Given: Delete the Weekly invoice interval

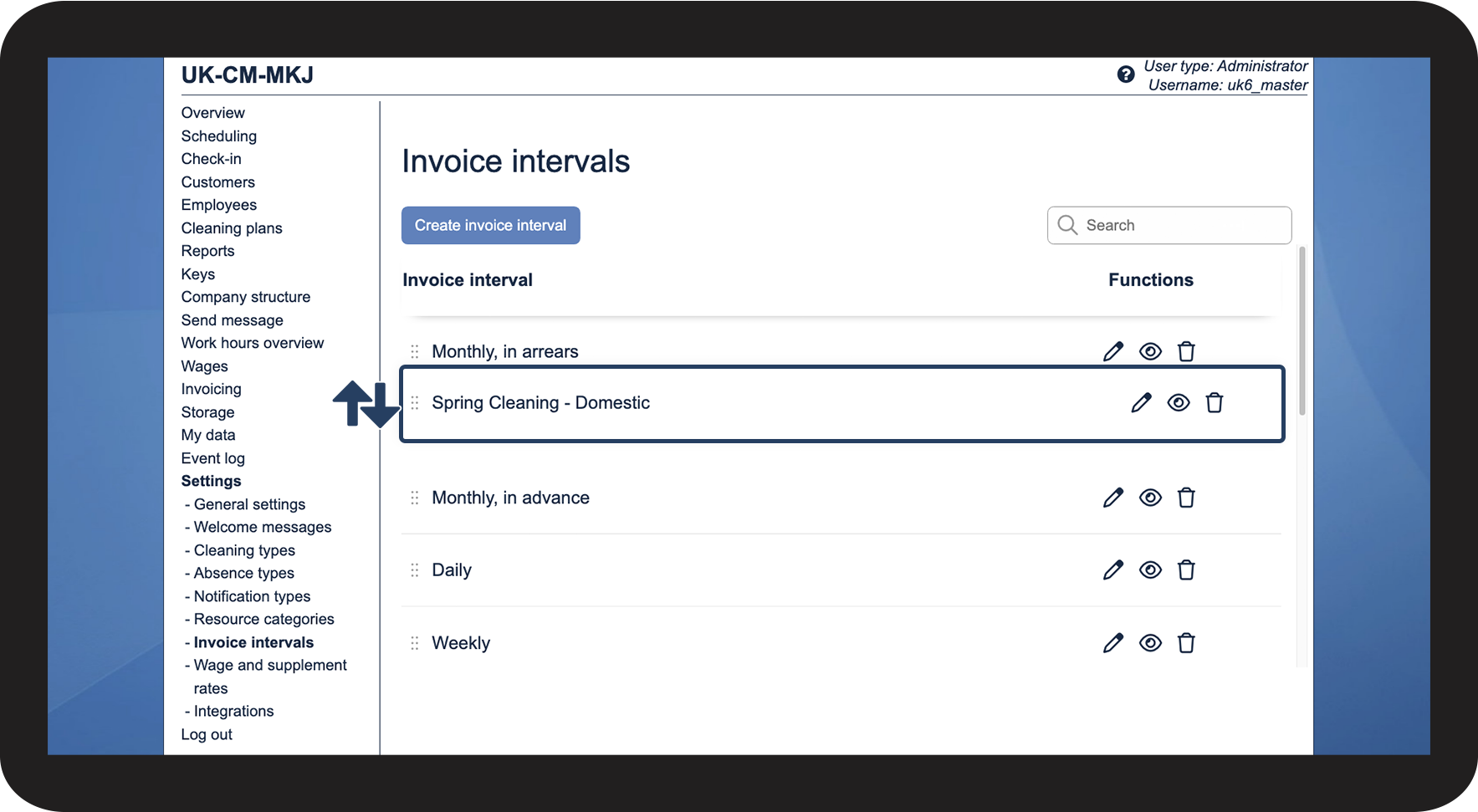Looking at the screenshot, I should tap(1186, 643).
